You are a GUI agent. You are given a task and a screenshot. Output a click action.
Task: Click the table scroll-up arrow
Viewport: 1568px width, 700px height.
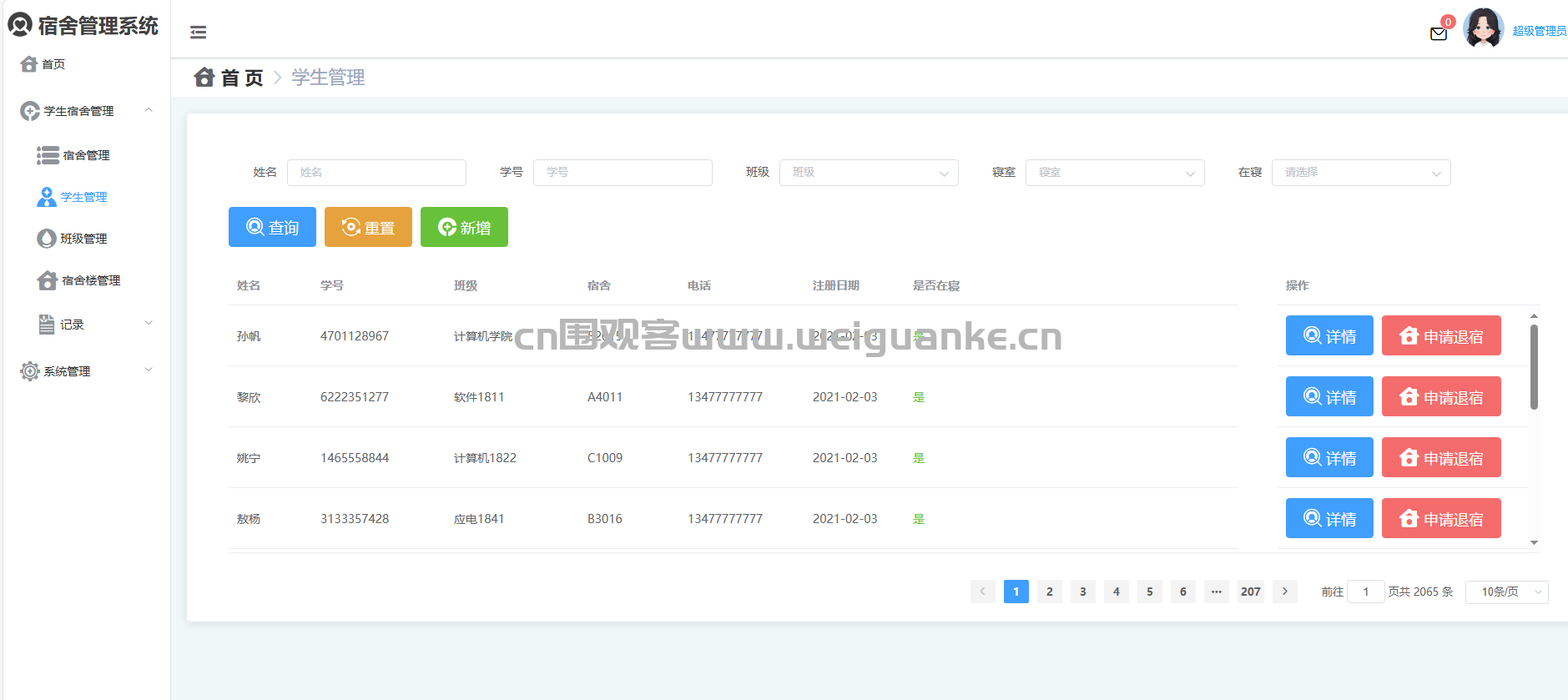click(x=1534, y=316)
